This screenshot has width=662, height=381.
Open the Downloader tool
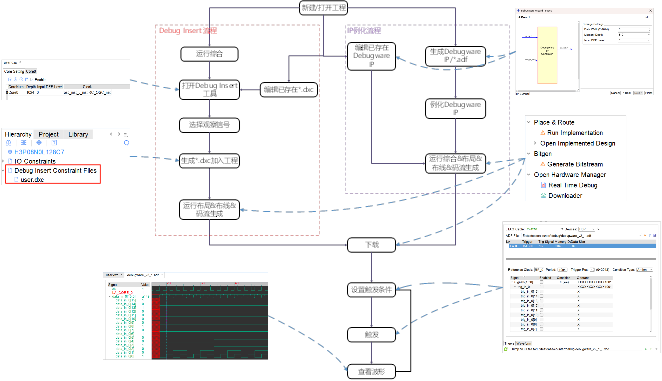pos(565,196)
